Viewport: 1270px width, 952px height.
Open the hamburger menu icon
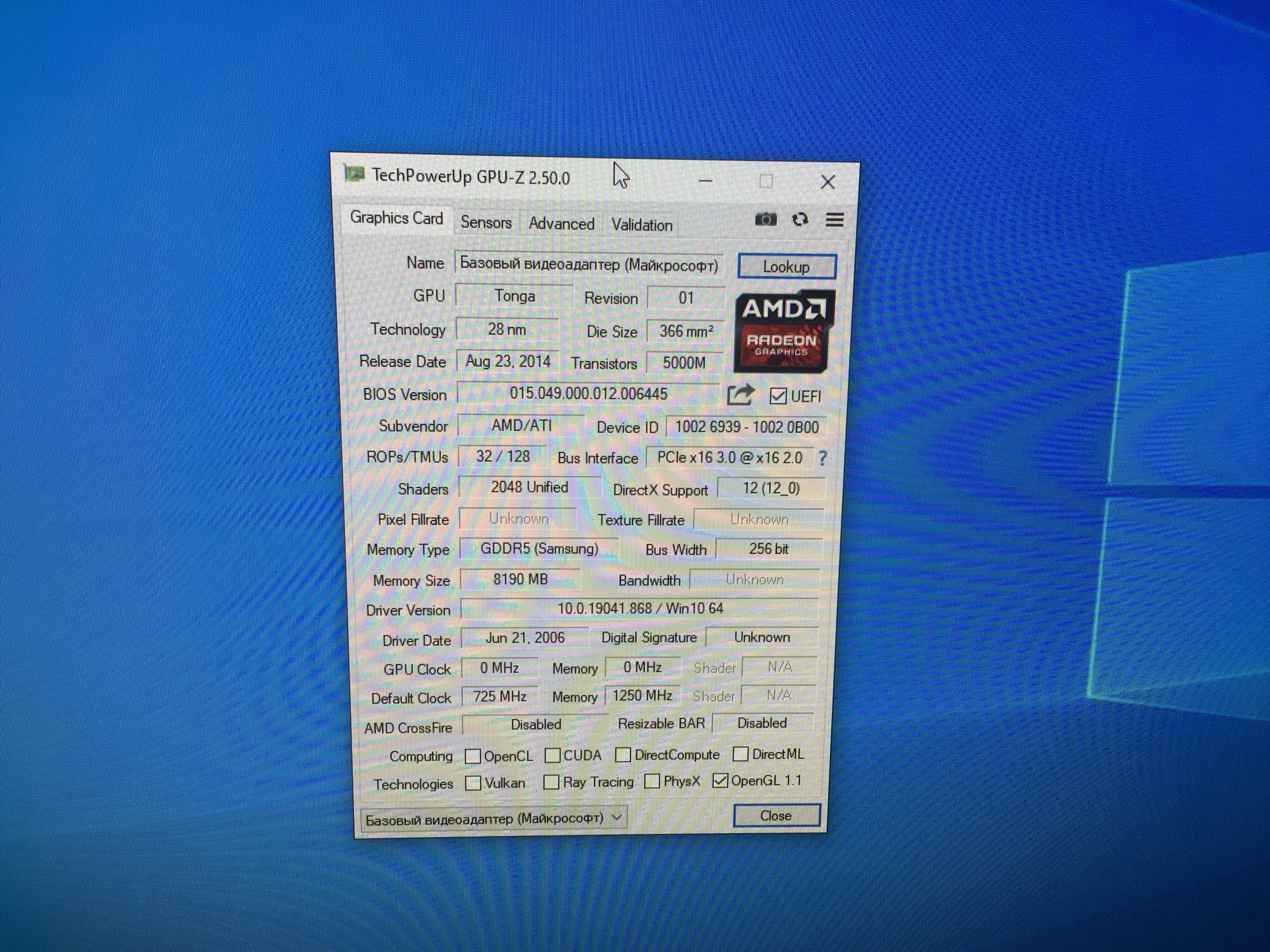click(x=834, y=220)
